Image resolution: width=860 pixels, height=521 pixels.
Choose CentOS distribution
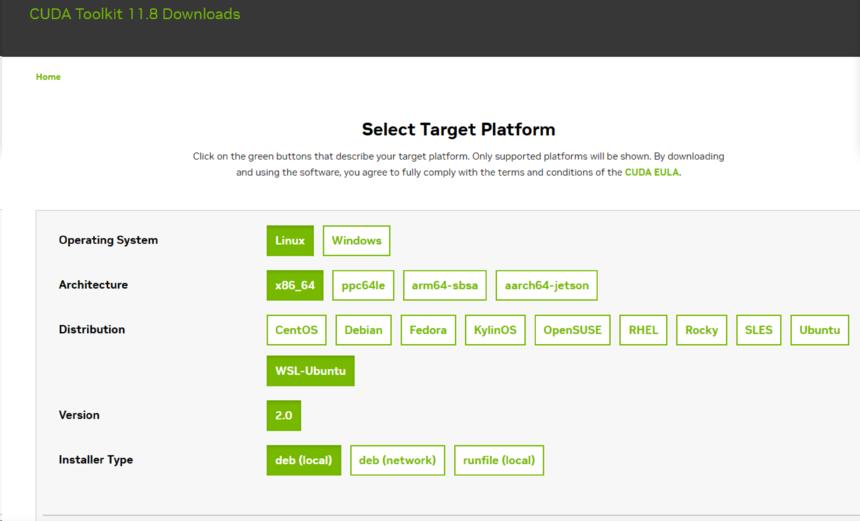click(x=297, y=330)
